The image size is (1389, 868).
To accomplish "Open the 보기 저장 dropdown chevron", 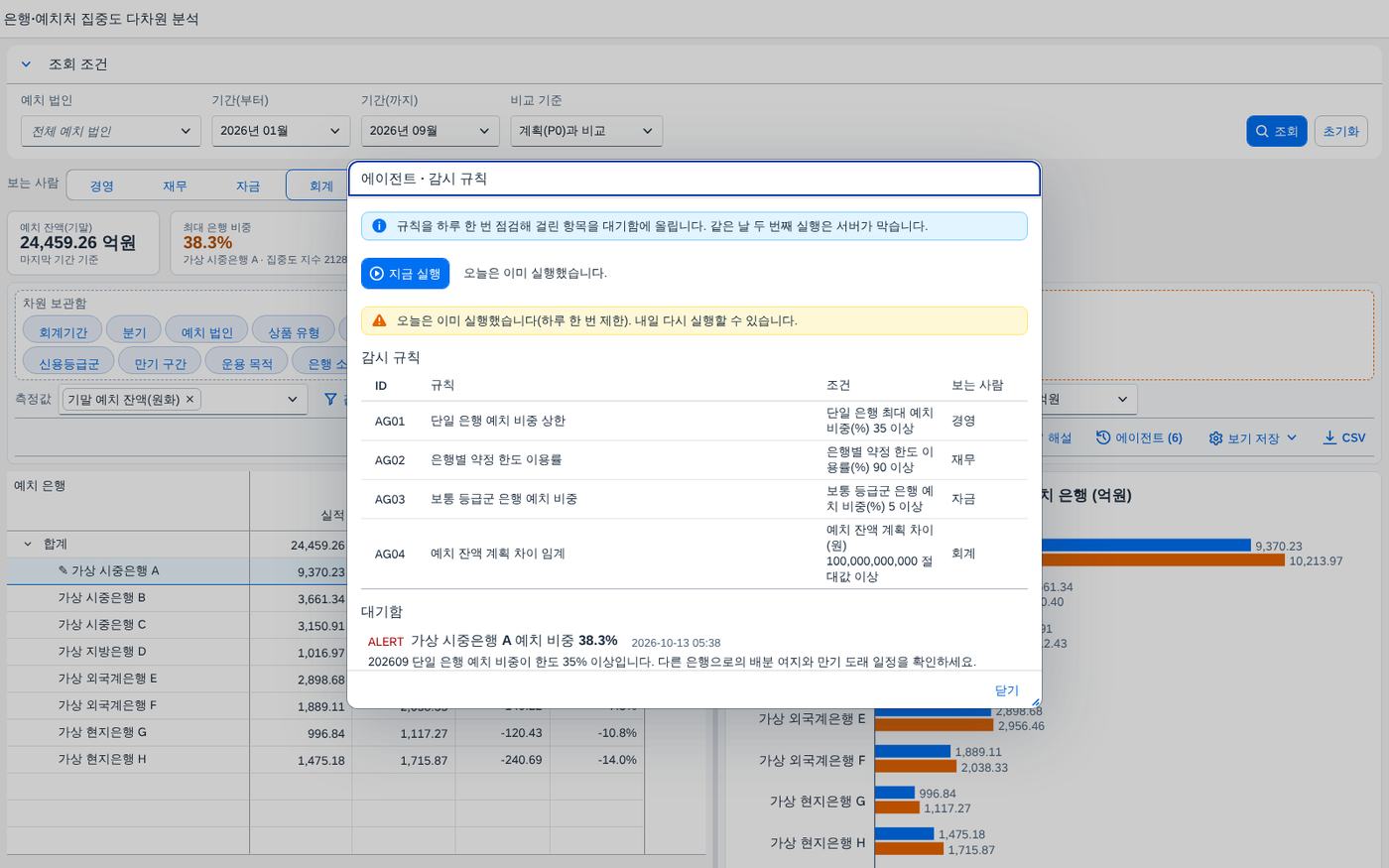I will 1292,437.
